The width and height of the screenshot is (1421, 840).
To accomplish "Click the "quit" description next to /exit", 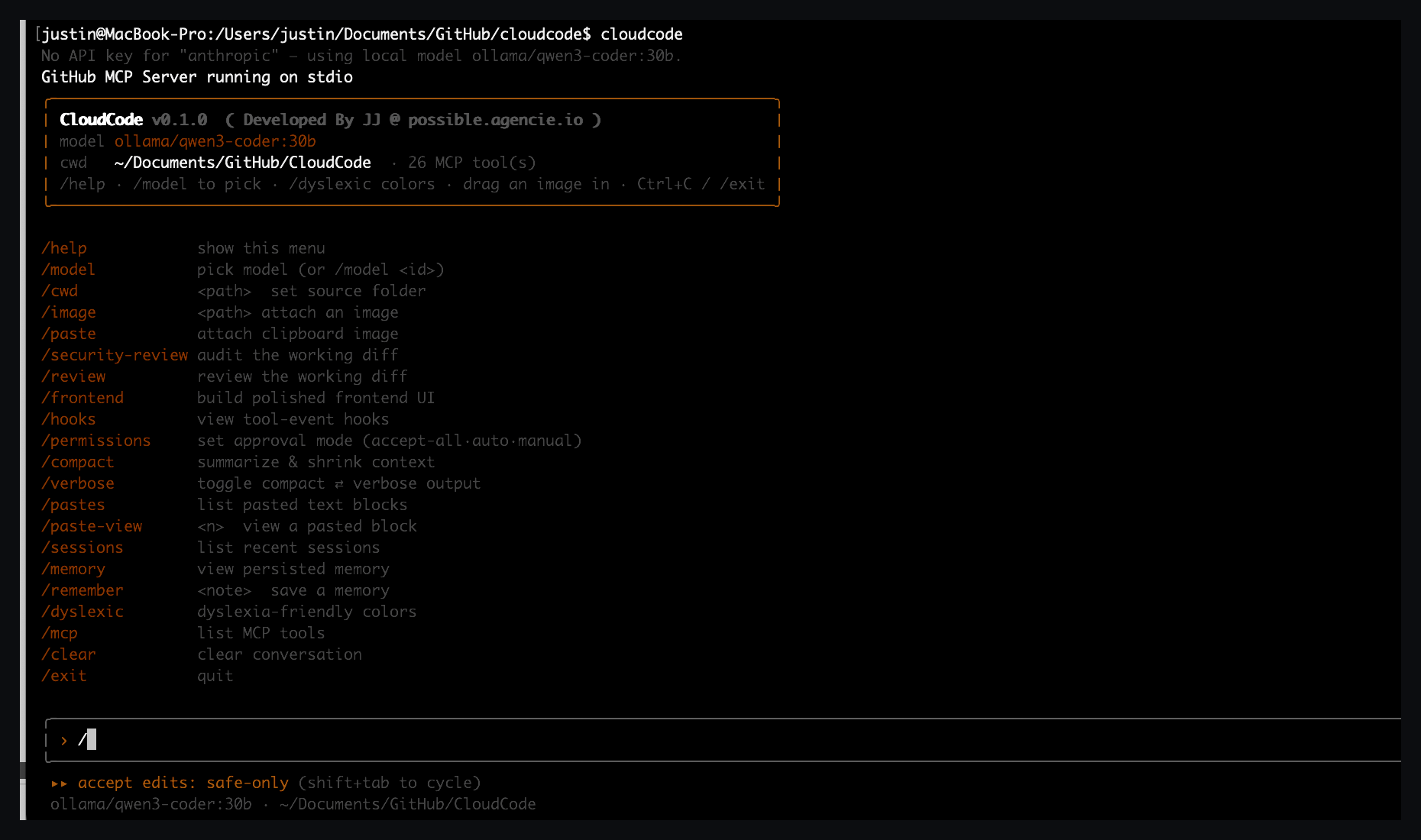I will (215, 676).
